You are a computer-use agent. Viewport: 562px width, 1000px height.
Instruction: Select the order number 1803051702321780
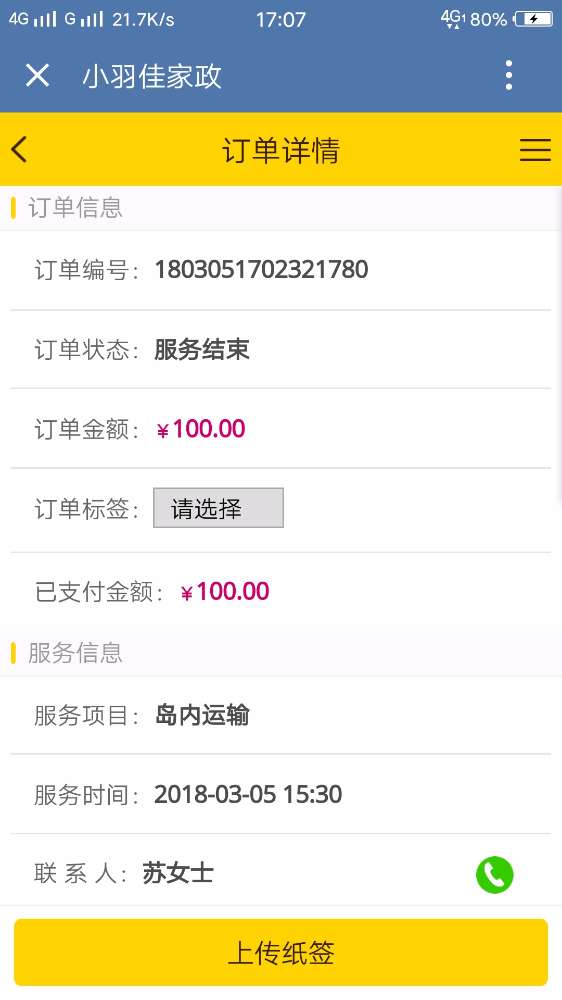(x=262, y=269)
